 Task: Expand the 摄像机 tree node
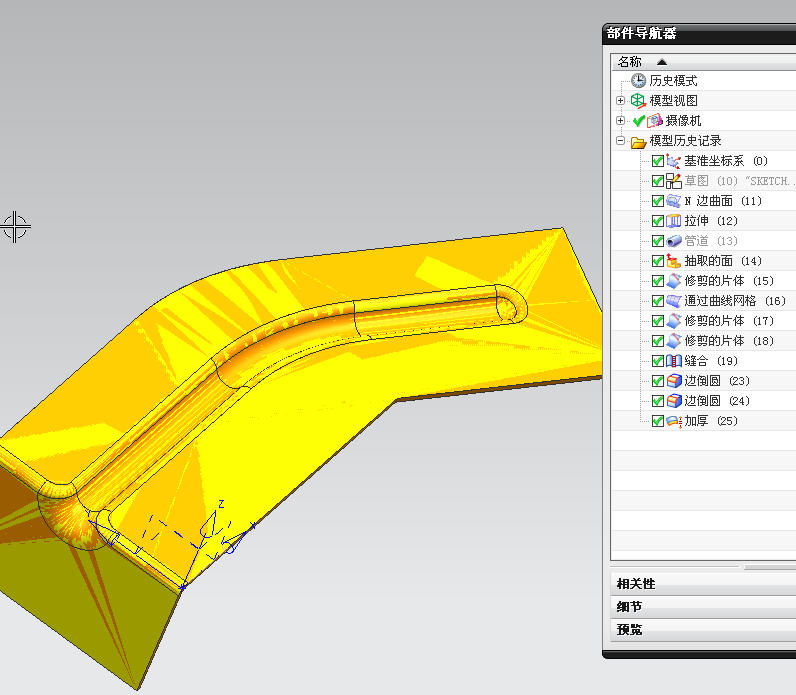click(x=620, y=120)
